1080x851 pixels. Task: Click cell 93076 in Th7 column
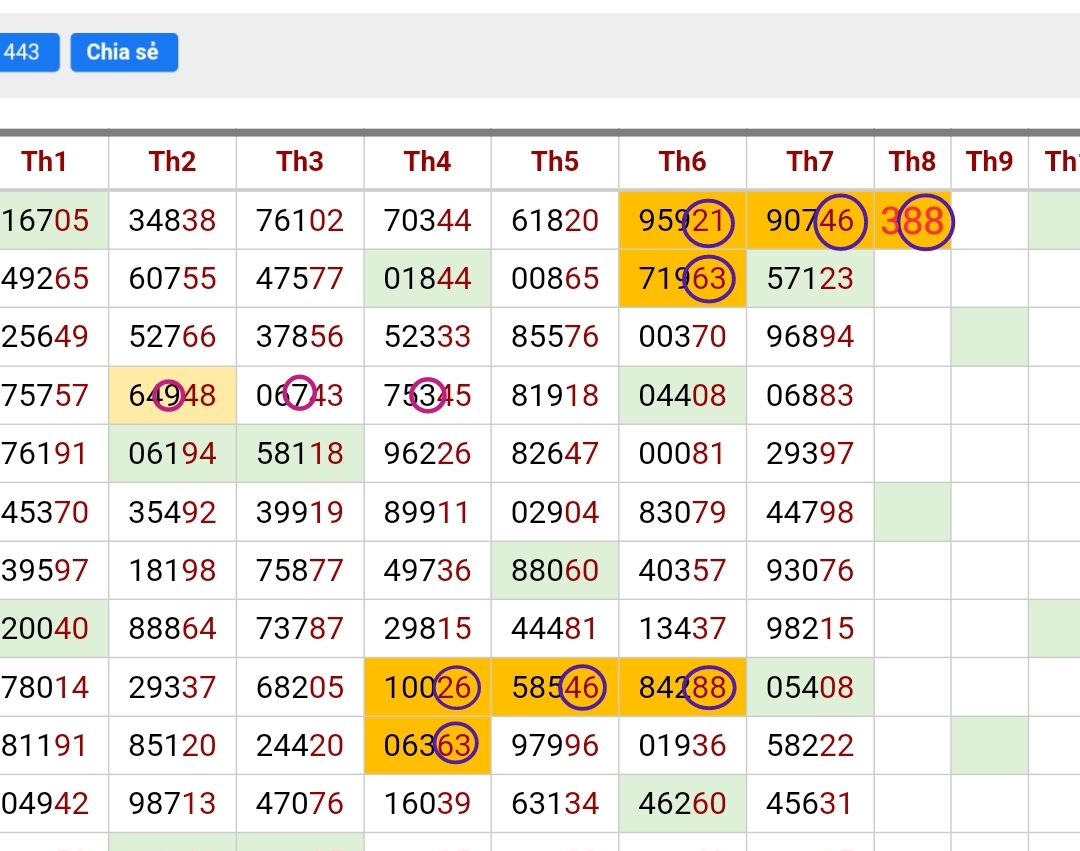(x=810, y=570)
